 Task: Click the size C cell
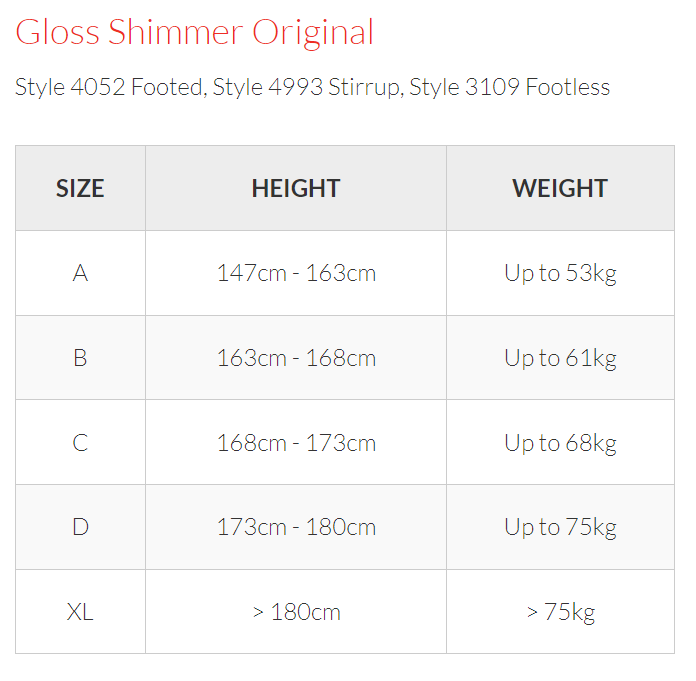click(x=80, y=442)
